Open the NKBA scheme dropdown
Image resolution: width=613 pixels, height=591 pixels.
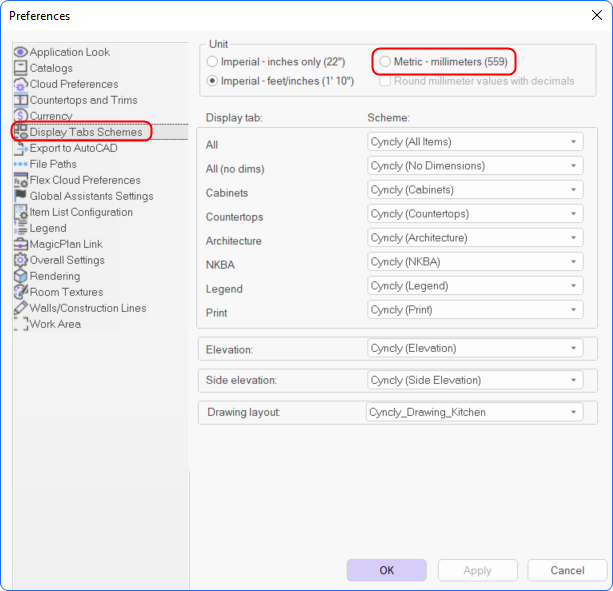pyautogui.click(x=475, y=261)
